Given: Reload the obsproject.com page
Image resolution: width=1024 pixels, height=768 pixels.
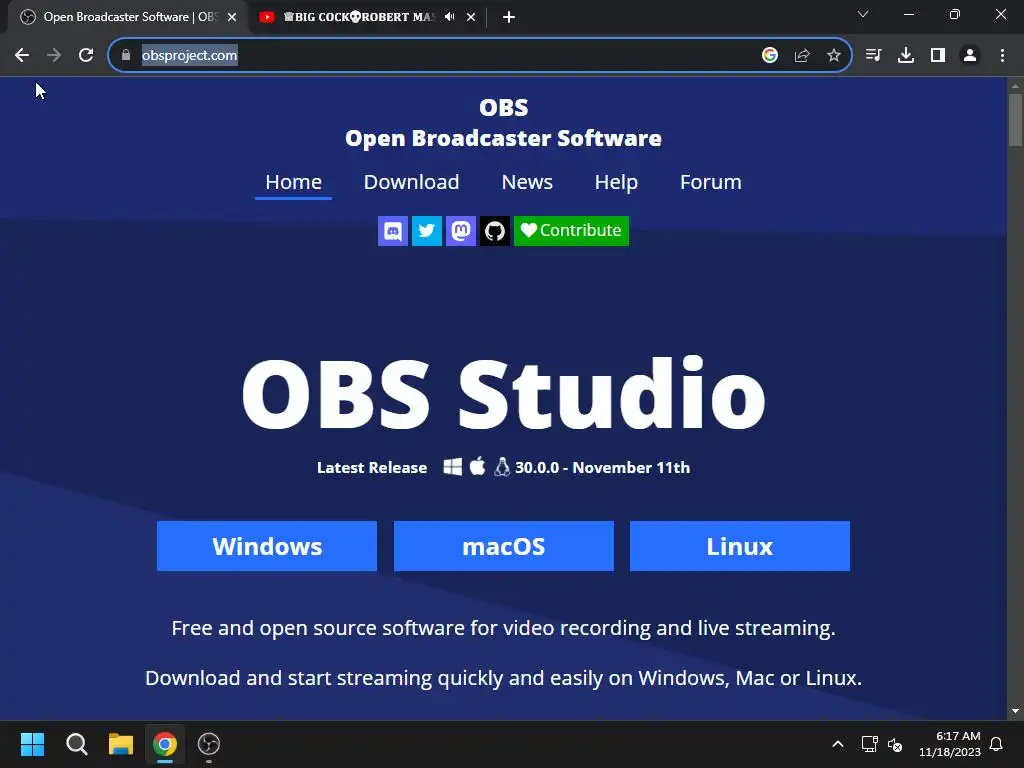Looking at the screenshot, I should 86,56.
